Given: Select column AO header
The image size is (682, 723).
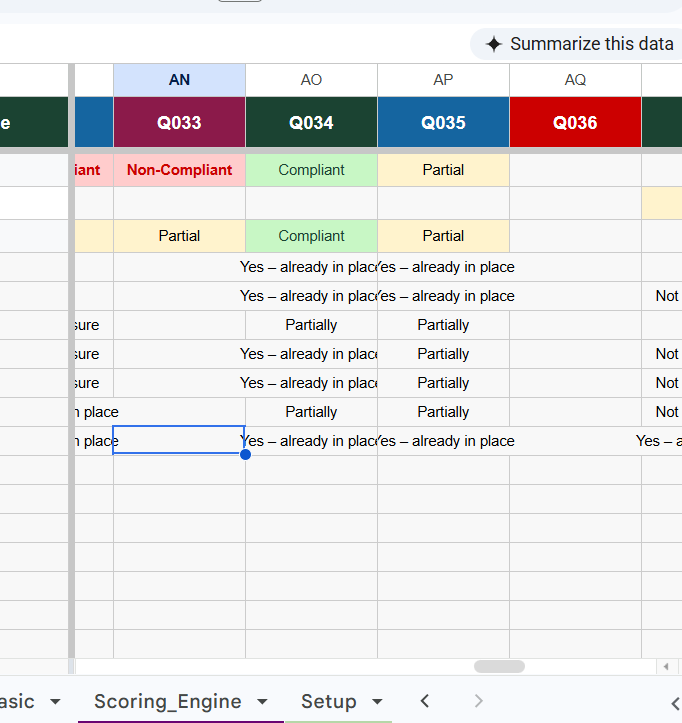Looking at the screenshot, I should (x=311, y=80).
